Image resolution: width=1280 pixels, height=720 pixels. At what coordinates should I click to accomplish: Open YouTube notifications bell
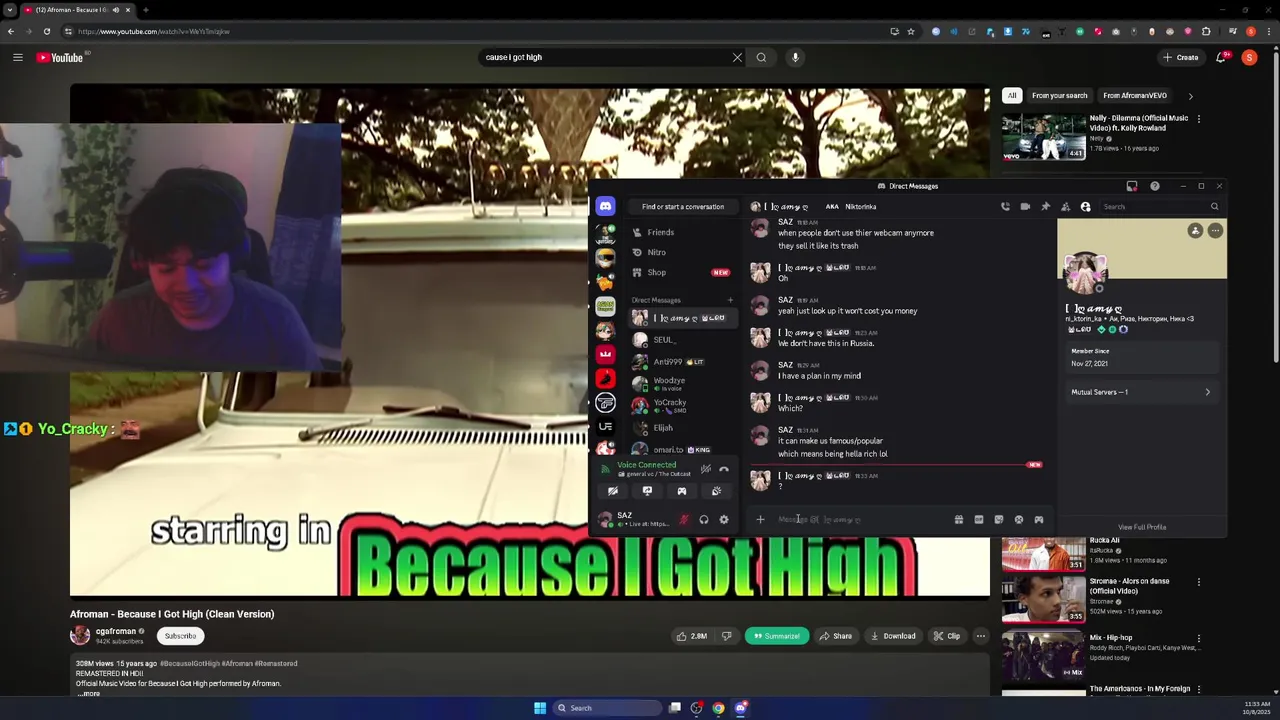pos(1220,57)
